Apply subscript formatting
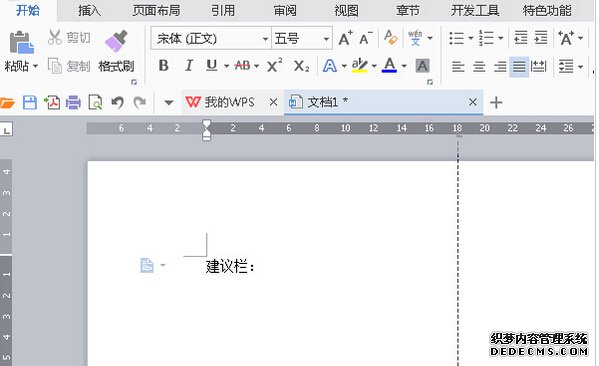Viewport: 599px width, 366px height. [x=301, y=66]
